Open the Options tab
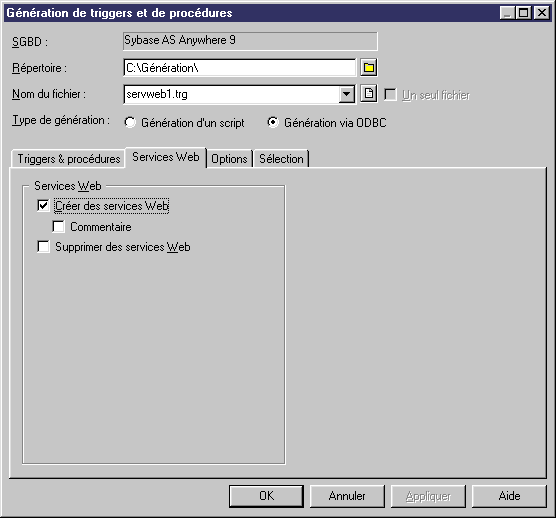The width and height of the screenshot is (556, 518). [x=229, y=159]
